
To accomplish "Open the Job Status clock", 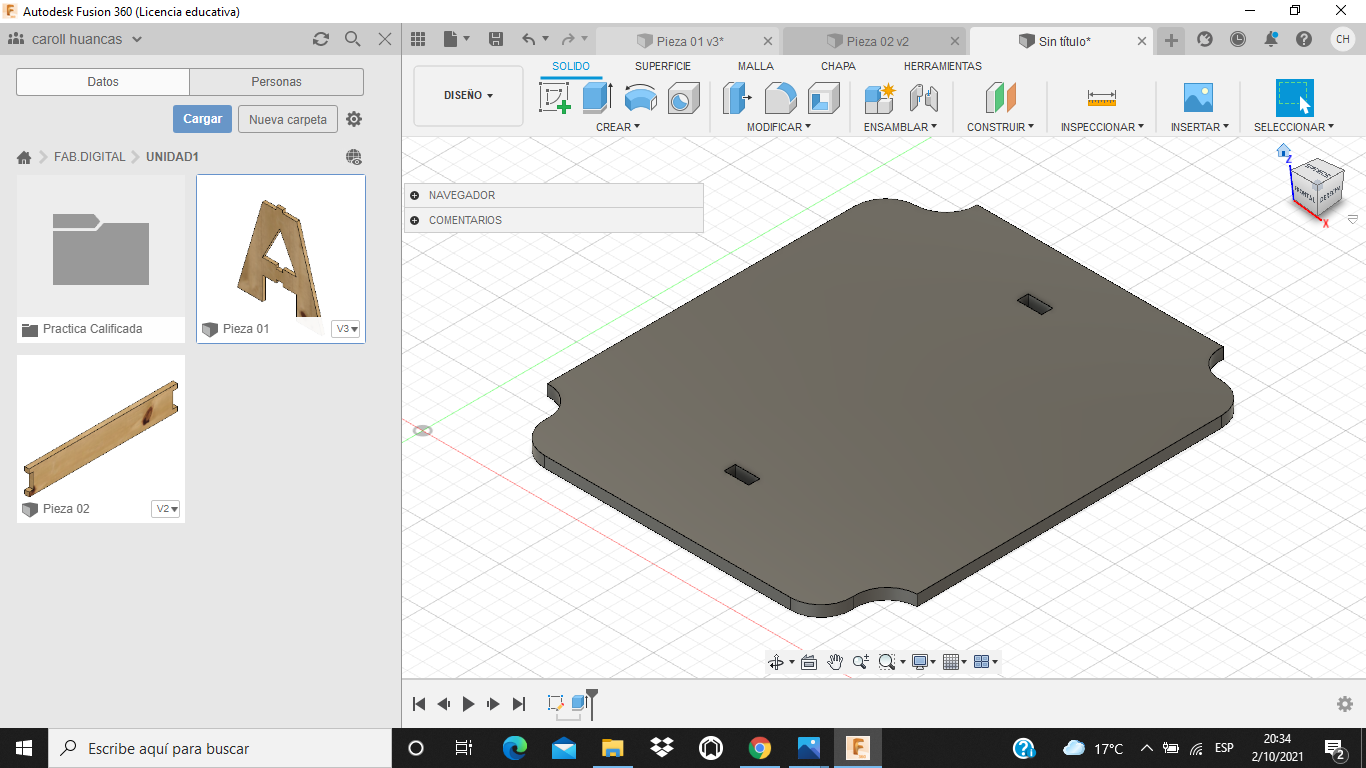I will 1238,39.
